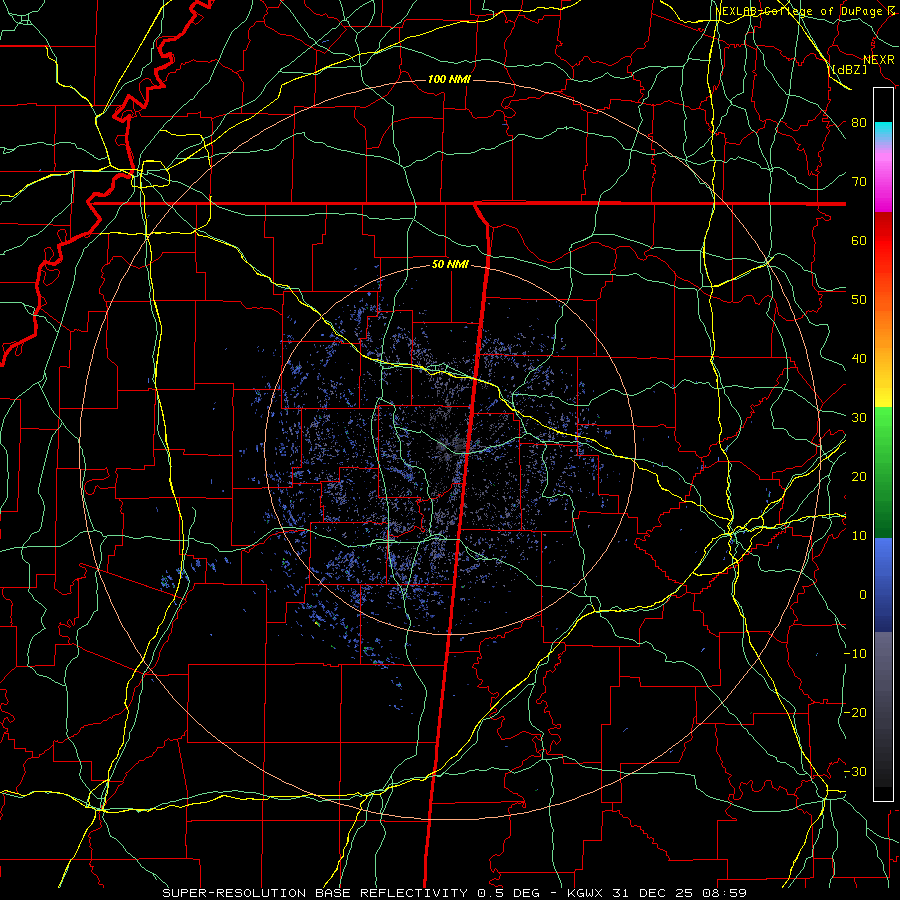This screenshot has height=900, width=900.
Task: Click the 40 value on dBZ scale
Action: click(x=859, y=359)
